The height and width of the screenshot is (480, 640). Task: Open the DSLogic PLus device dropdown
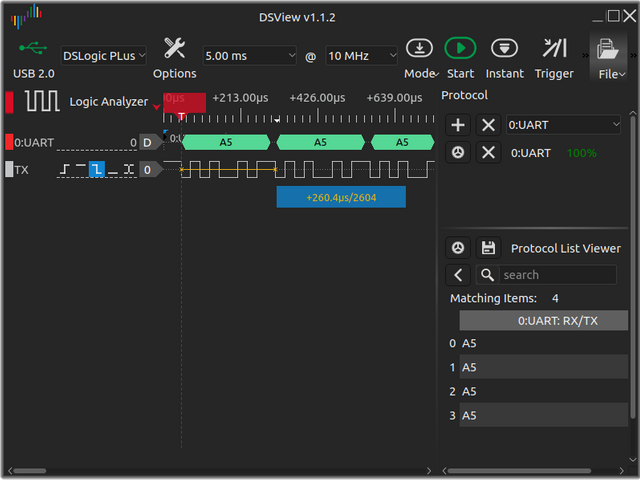(104, 56)
